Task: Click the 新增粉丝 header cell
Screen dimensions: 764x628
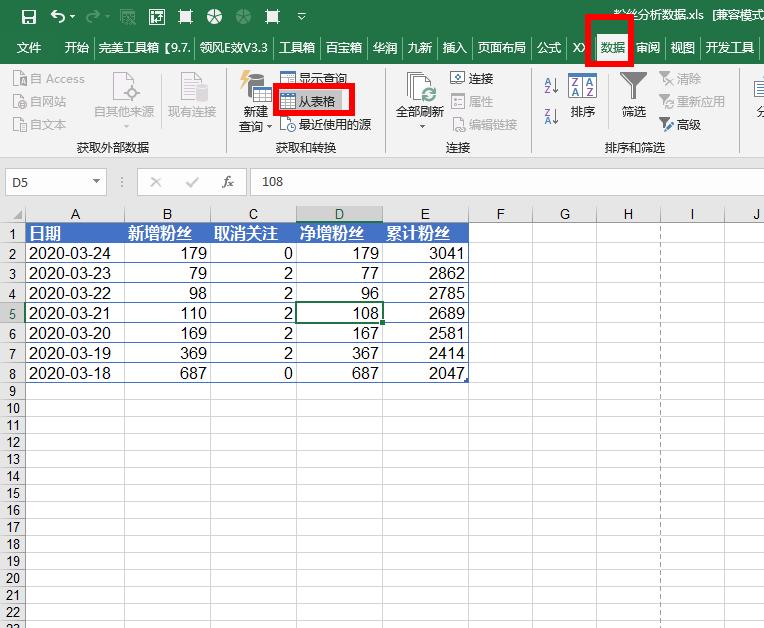Action: click(x=167, y=233)
